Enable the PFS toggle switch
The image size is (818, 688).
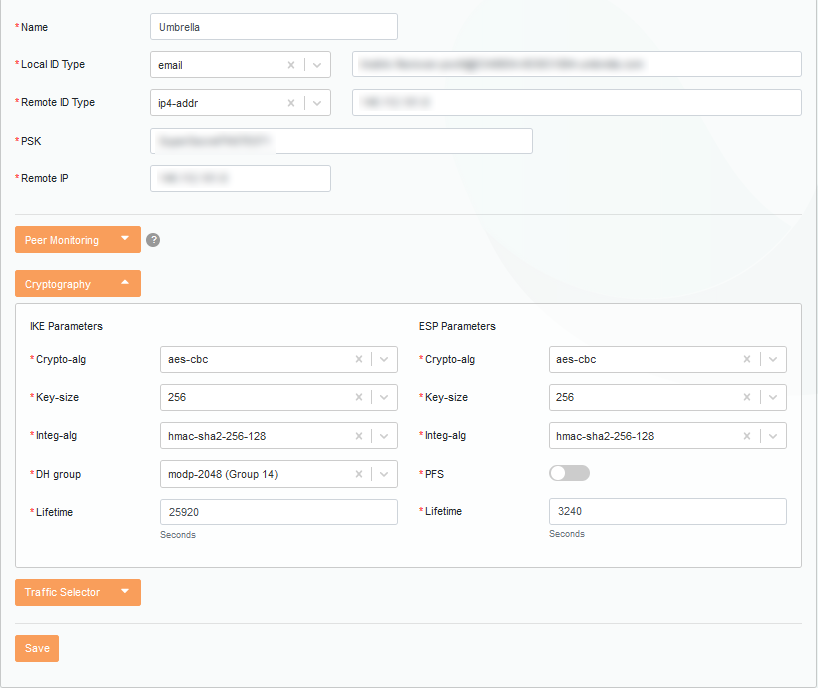[569, 473]
